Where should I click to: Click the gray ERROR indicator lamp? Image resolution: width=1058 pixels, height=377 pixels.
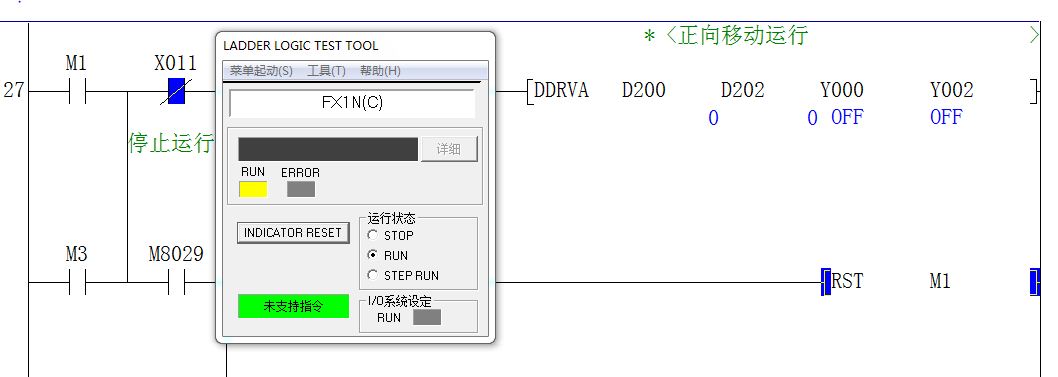(301, 190)
